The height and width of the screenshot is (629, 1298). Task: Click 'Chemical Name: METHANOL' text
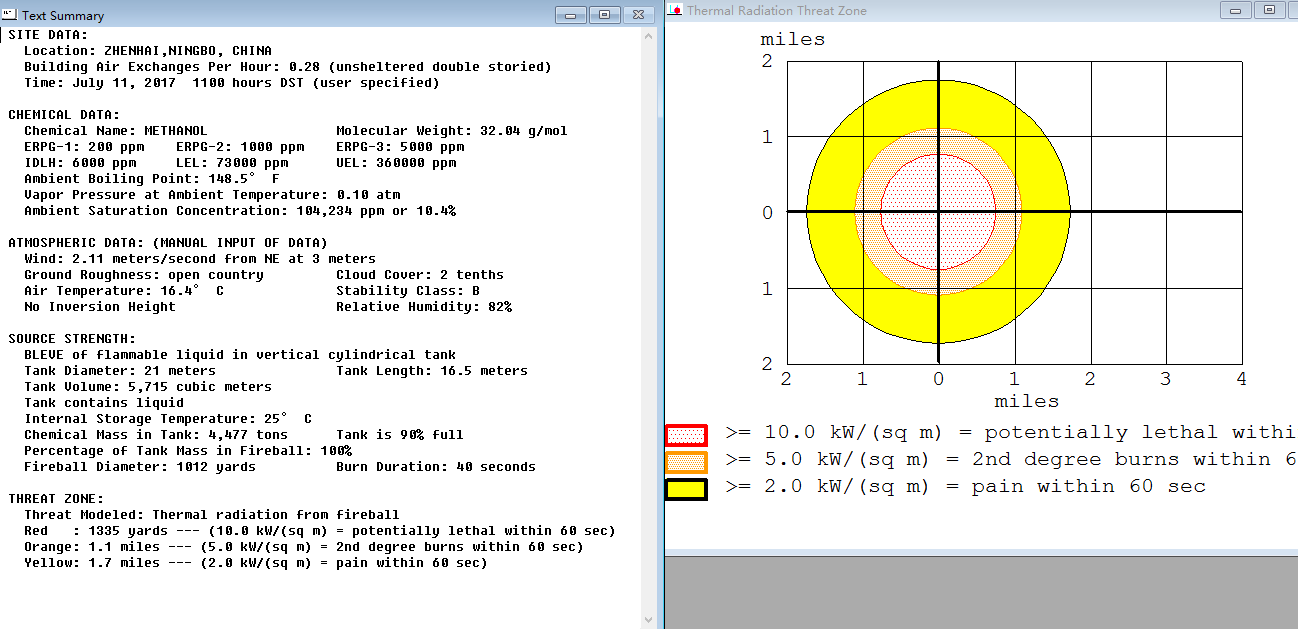pyautogui.click(x=115, y=131)
